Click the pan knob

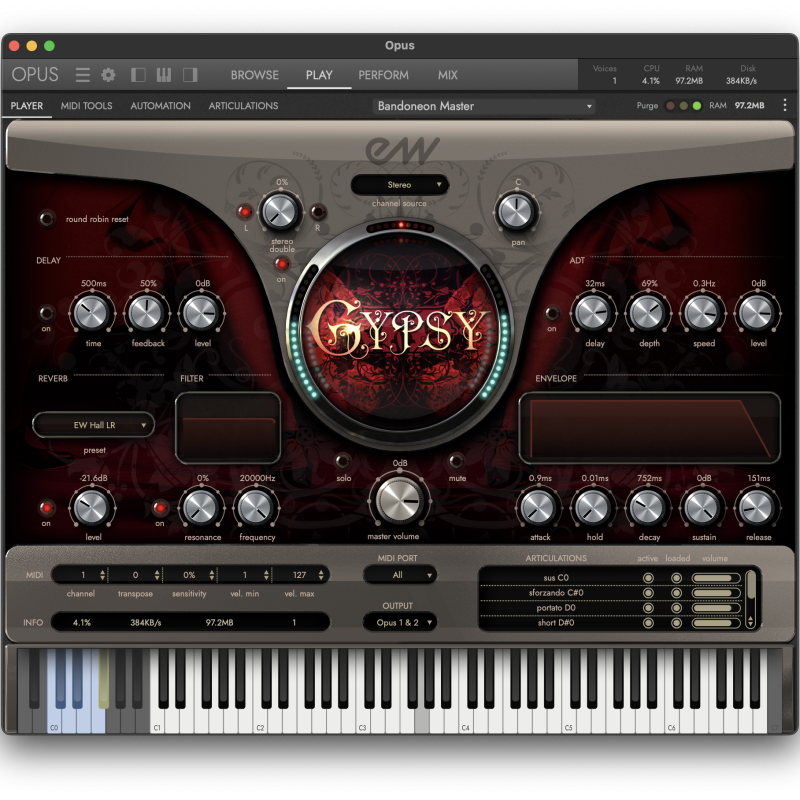tap(517, 212)
